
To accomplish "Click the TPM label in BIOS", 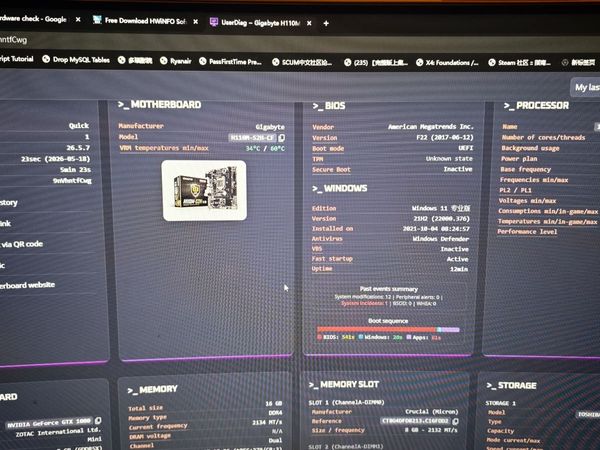I will [x=318, y=159].
